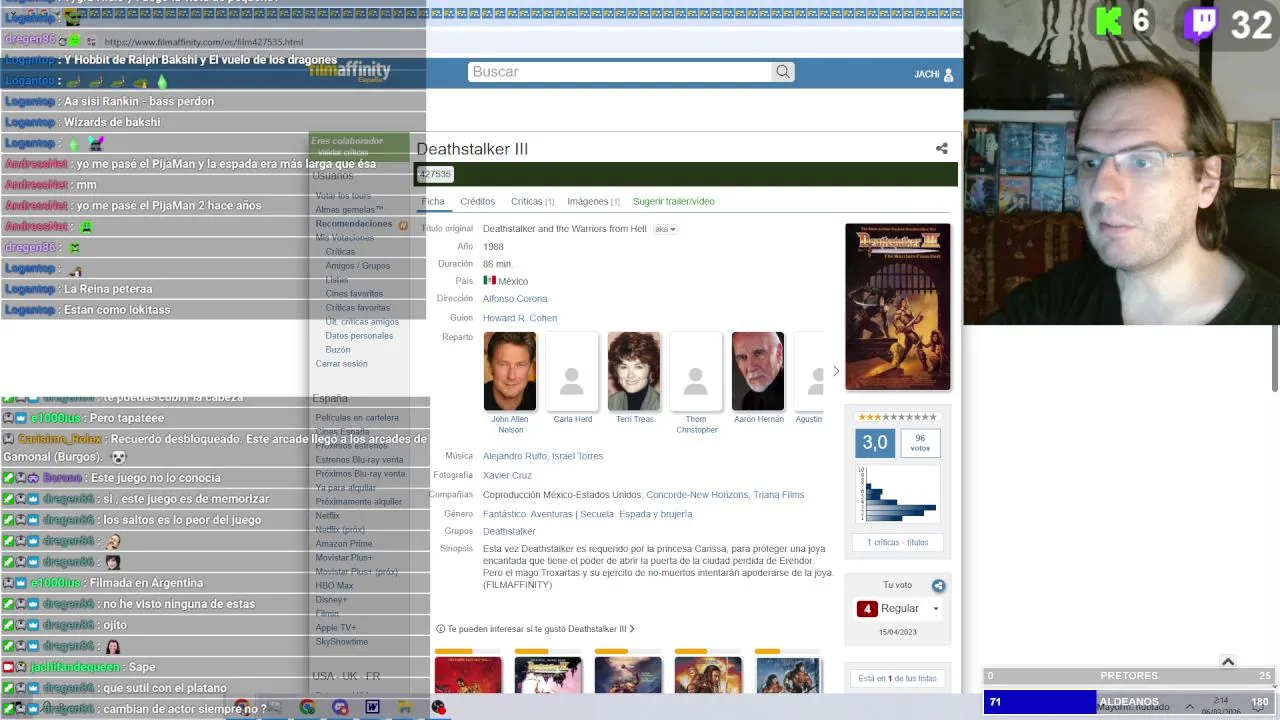This screenshot has height=720, width=1280.
Task: Click '1 críticas - títulos' button
Action: click(897, 542)
